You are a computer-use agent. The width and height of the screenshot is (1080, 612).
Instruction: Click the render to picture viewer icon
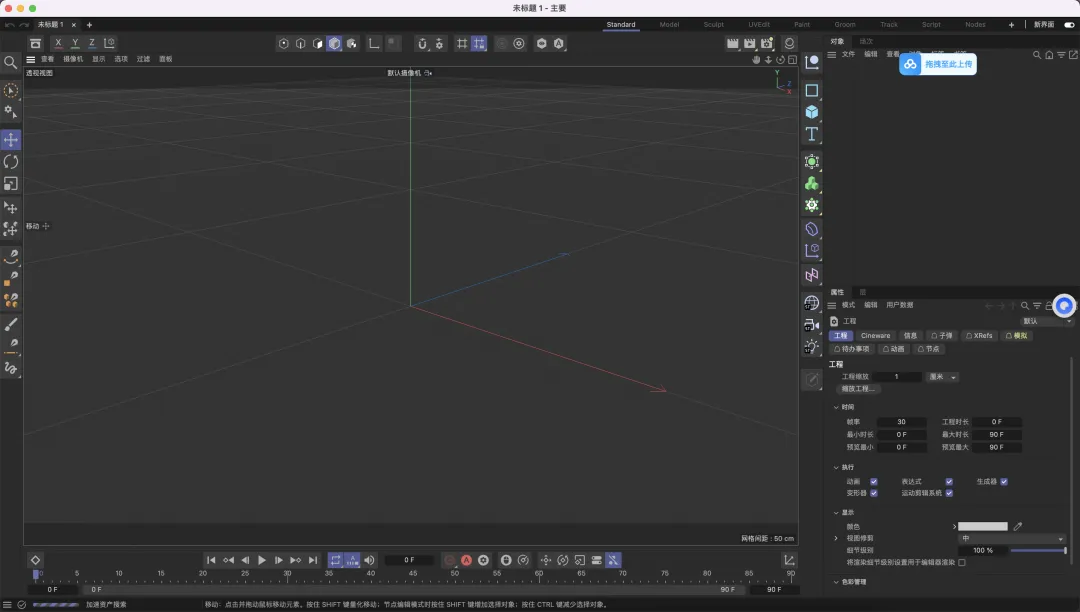point(749,43)
